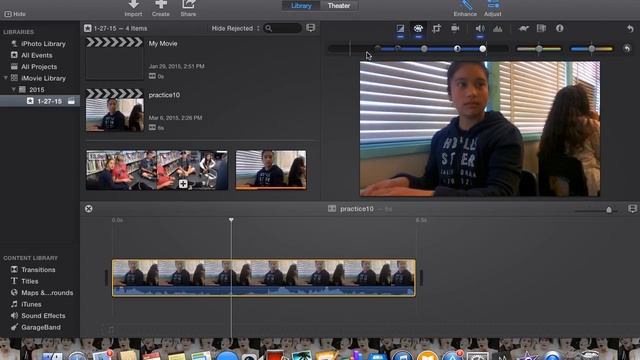Select the 1-27-15 event
The height and width of the screenshot is (360, 640).
pos(40,101)
